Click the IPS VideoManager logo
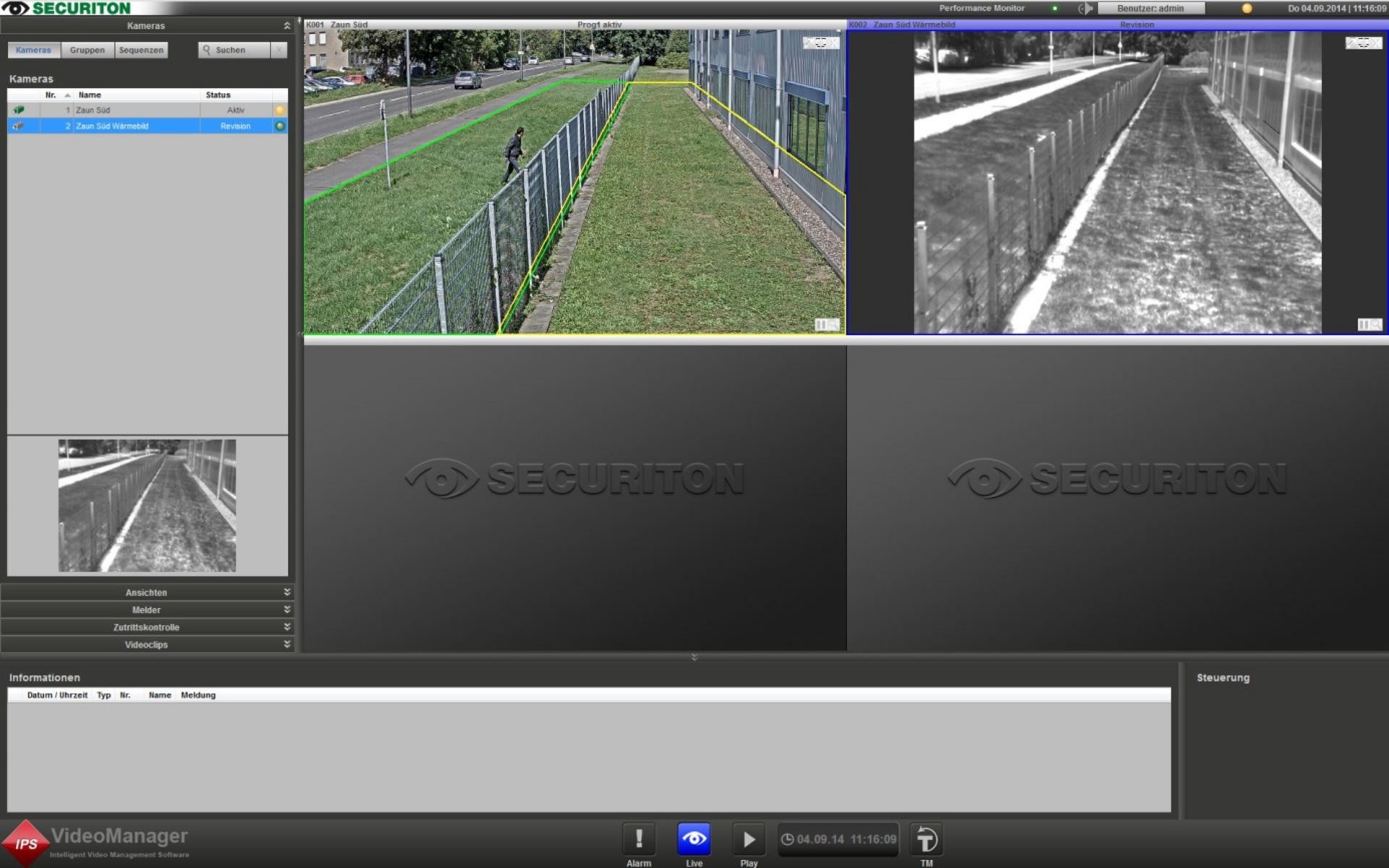 point(96,843)
